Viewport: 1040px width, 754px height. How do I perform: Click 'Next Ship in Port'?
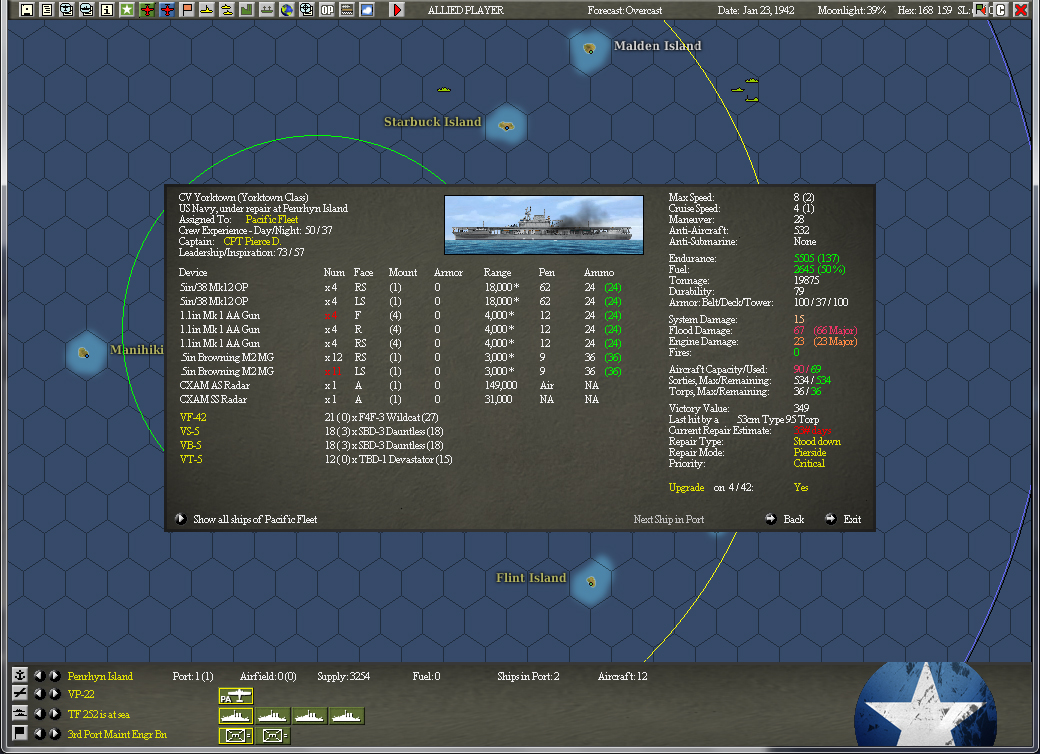coord(669,519)
